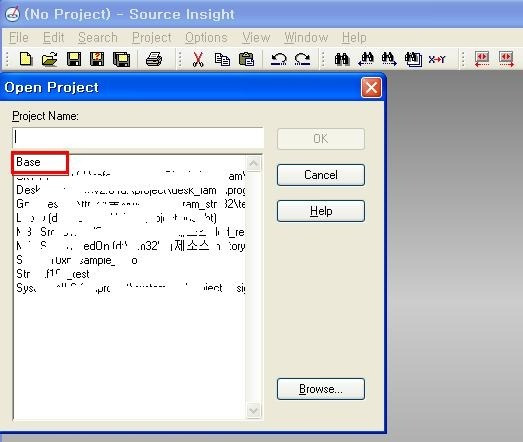Click the Cancel button
This screenshot has width=523, height=442.
321,175
